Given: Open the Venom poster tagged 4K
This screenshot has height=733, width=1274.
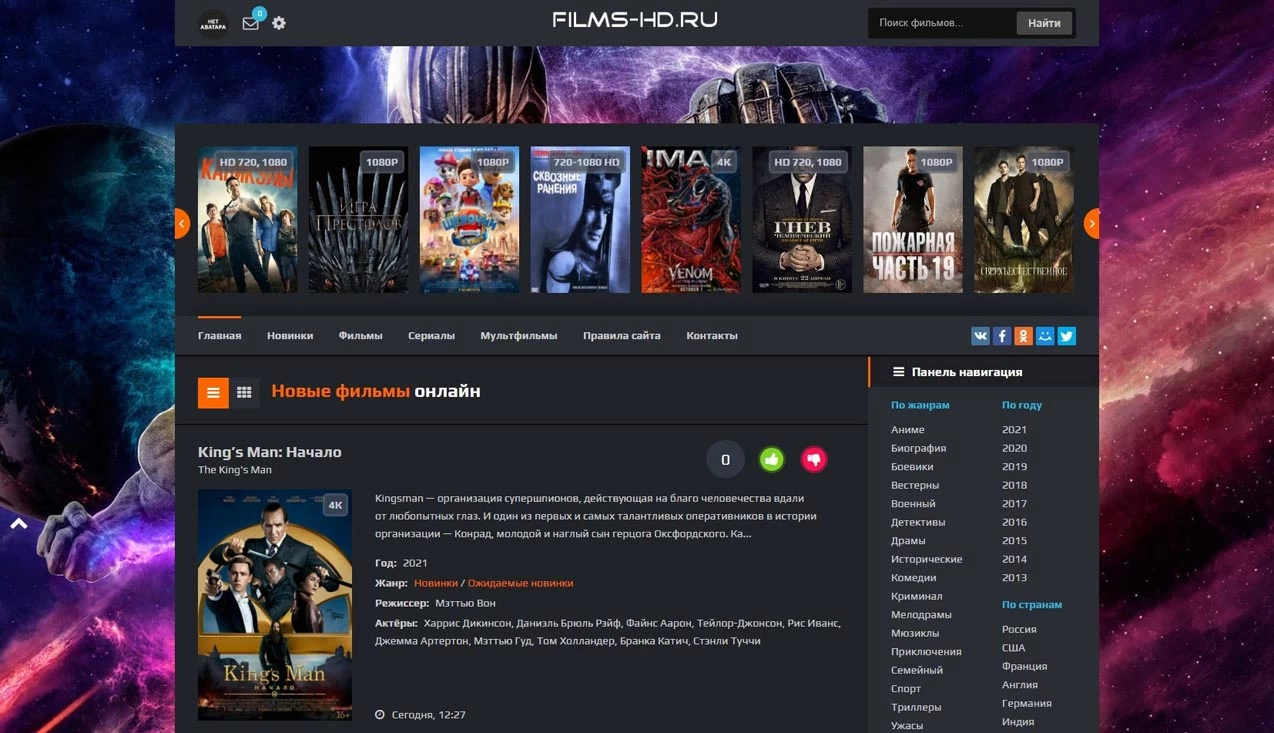Looking at the screenshot, I should point(691,220).
